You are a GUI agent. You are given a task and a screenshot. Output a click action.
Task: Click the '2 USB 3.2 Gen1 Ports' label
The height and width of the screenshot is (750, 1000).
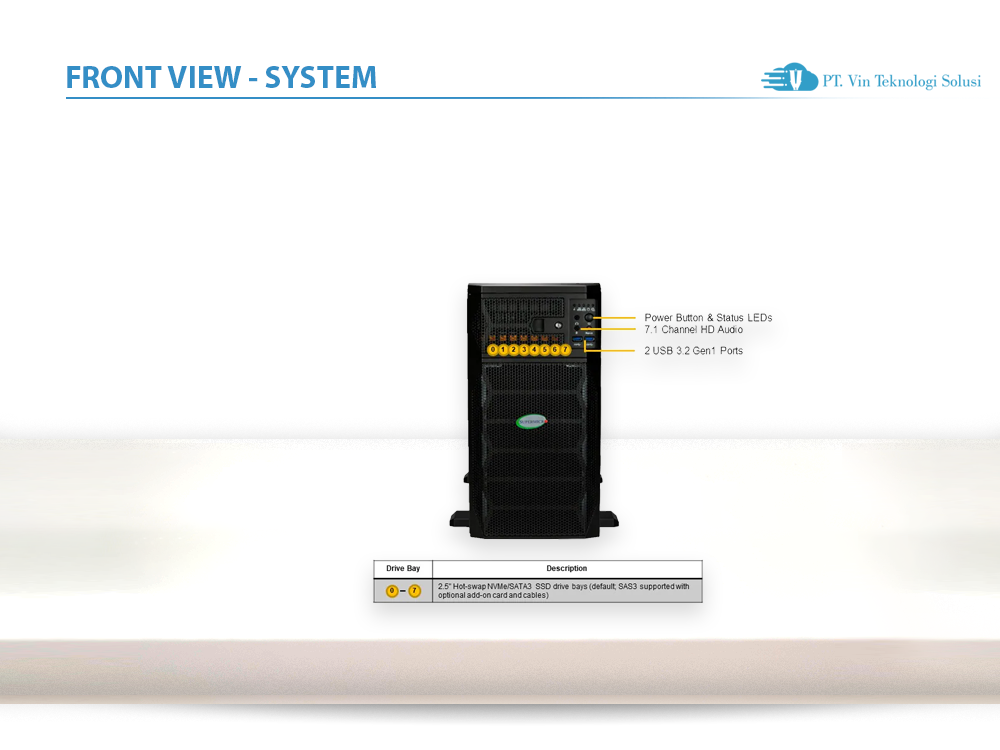click(693, 351)
